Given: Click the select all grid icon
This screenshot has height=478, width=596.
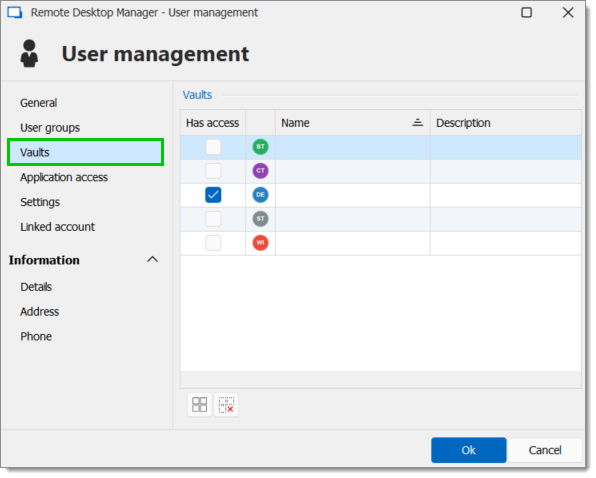Looking at the screenshot, I should point(200,405).
